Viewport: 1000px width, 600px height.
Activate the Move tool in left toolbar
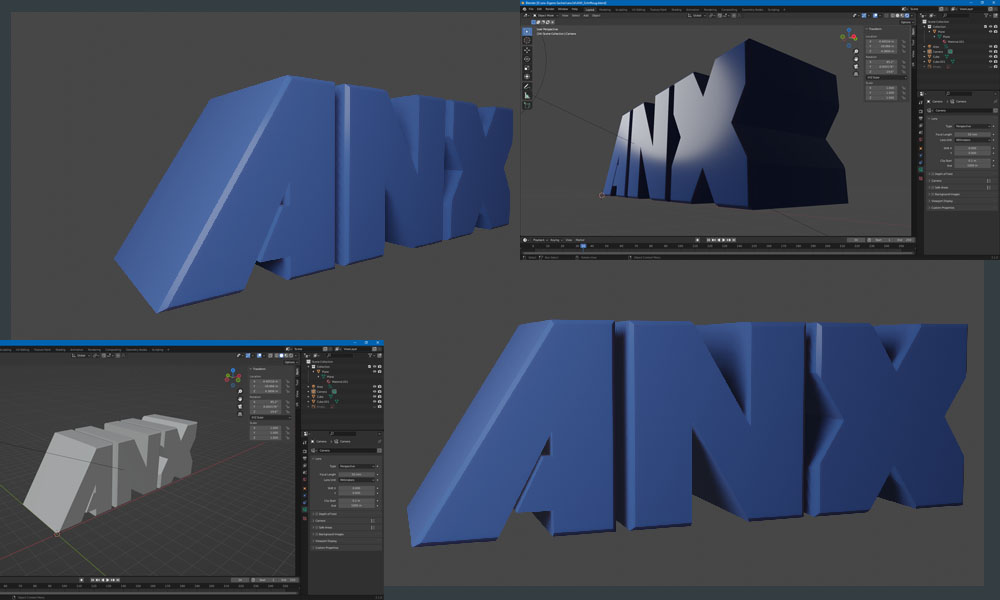(527, 51)
